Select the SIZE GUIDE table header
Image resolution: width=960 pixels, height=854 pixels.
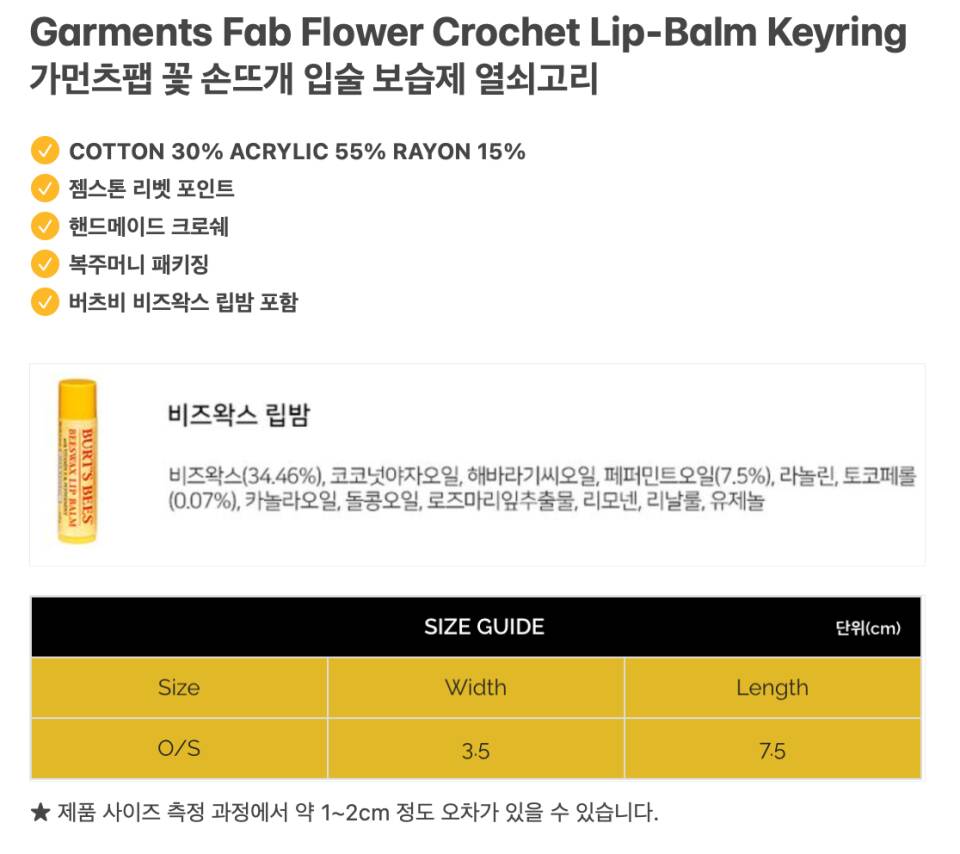click(x=484, y=627)
